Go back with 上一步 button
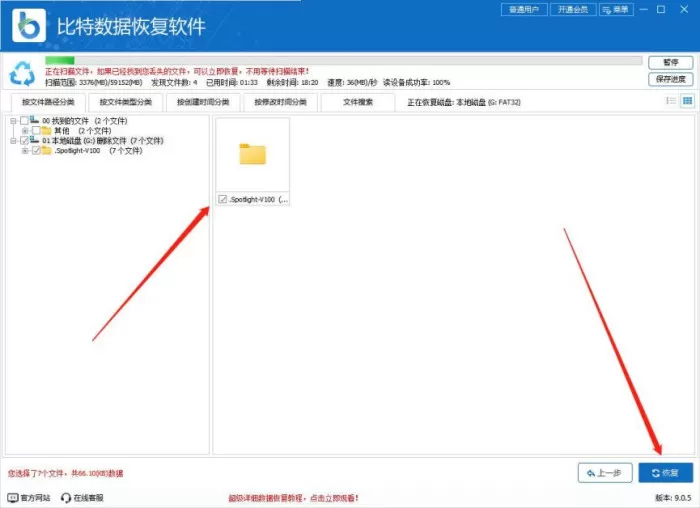The image size is (700, 508). (x=605, y=473)
